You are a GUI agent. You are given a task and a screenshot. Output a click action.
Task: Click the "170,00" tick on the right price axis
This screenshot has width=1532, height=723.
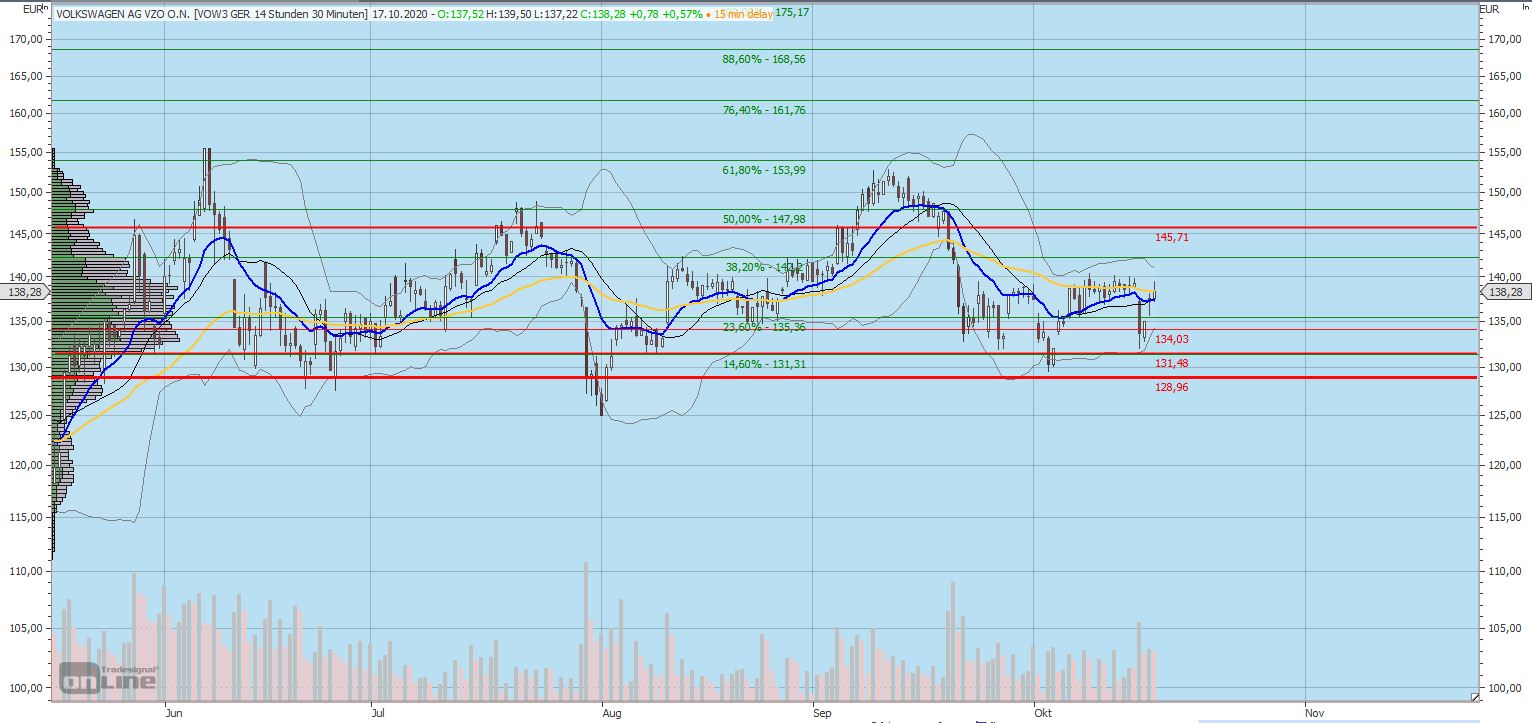[1506, 39]
